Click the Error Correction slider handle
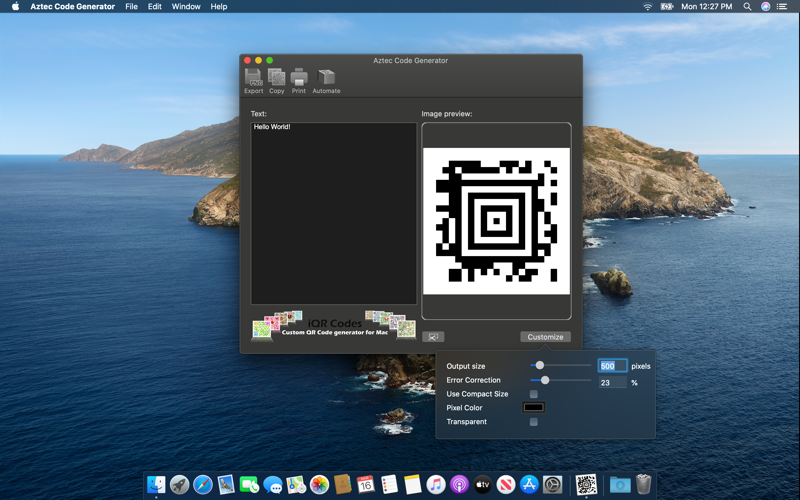Viewport: 800px width, 500px height. (545, 380)
